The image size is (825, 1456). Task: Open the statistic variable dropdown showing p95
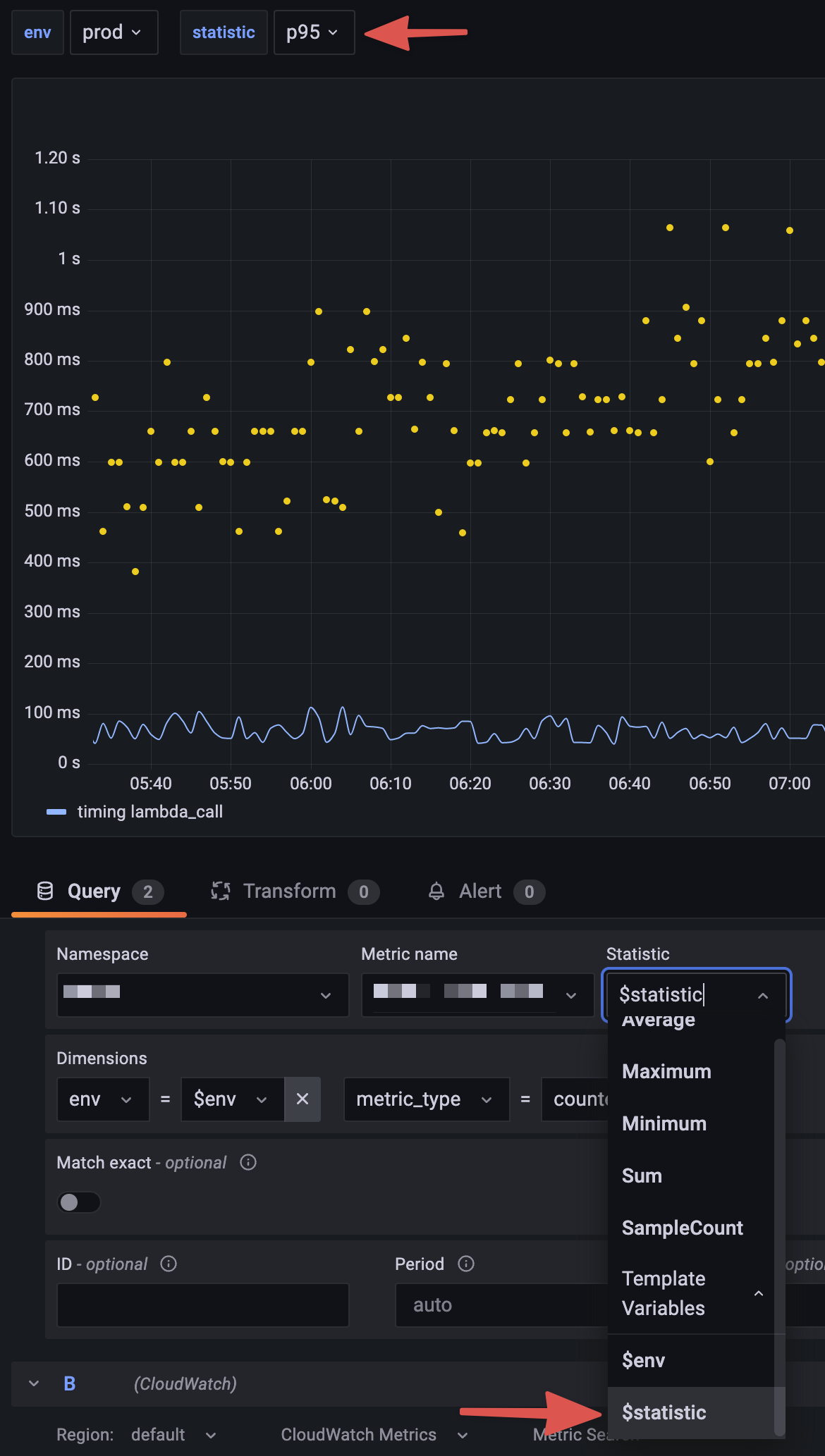(x=314, y=32)
